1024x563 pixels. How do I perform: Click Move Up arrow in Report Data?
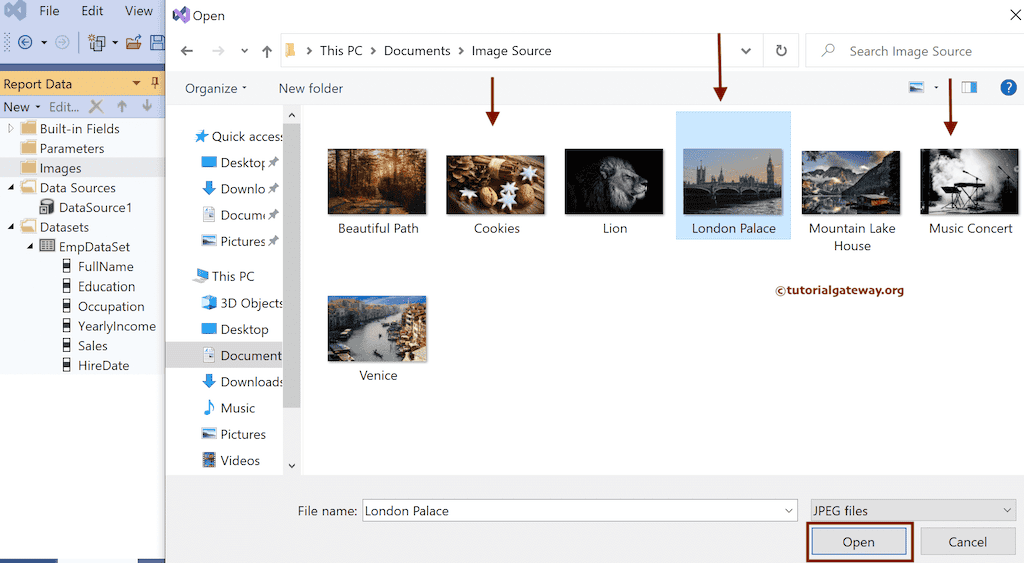[122, 106]
